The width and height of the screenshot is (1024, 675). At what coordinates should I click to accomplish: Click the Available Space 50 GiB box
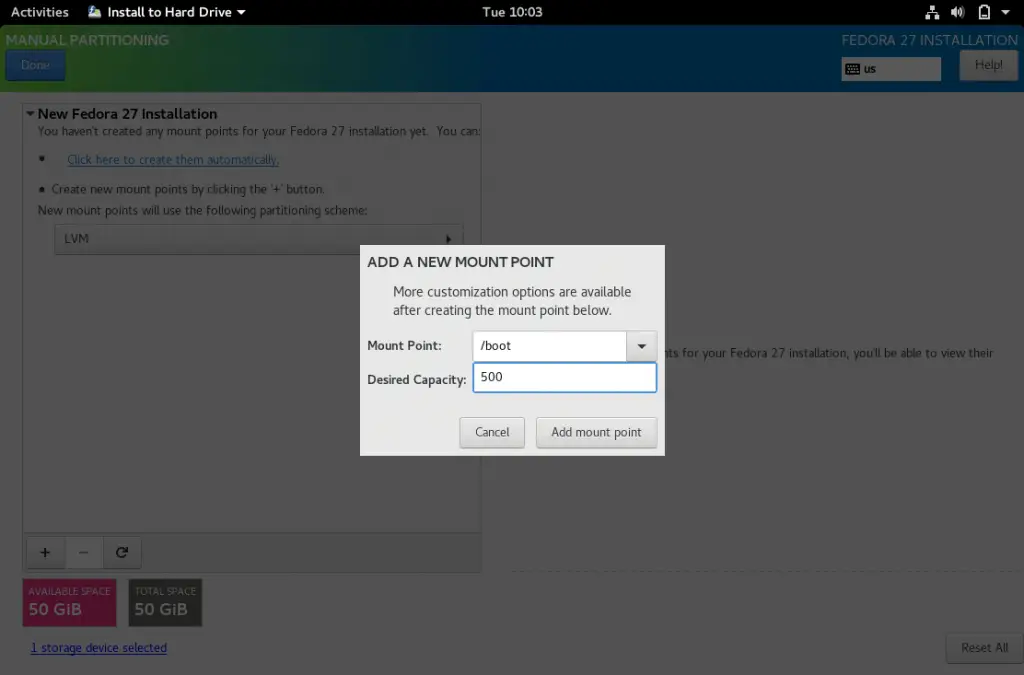[69, 603]
